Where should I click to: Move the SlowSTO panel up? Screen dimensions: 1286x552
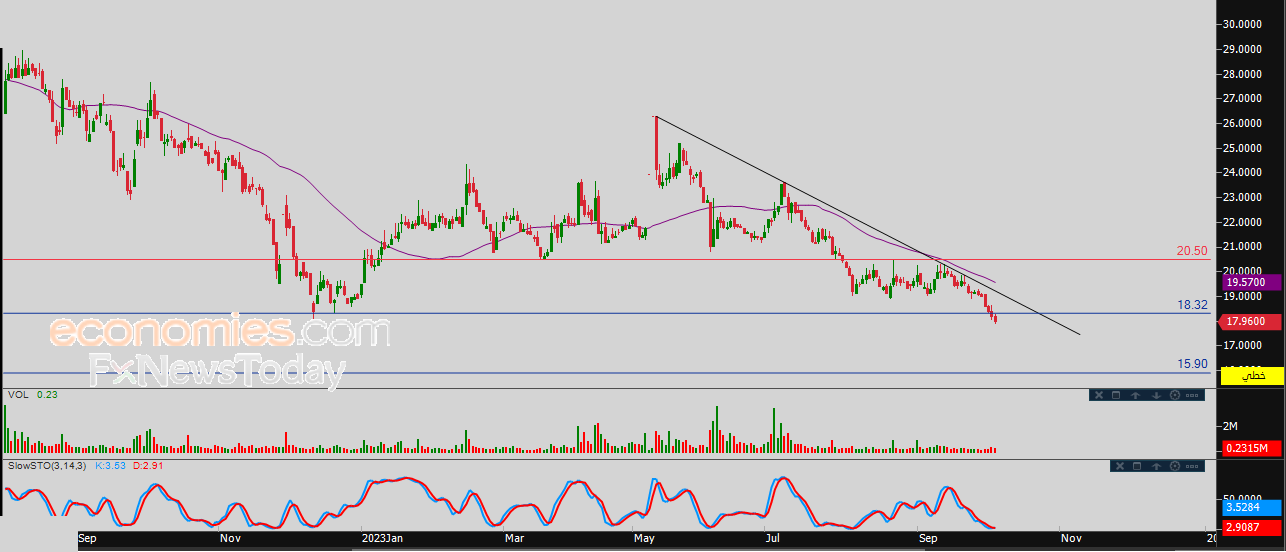(x=1156, y=466)
